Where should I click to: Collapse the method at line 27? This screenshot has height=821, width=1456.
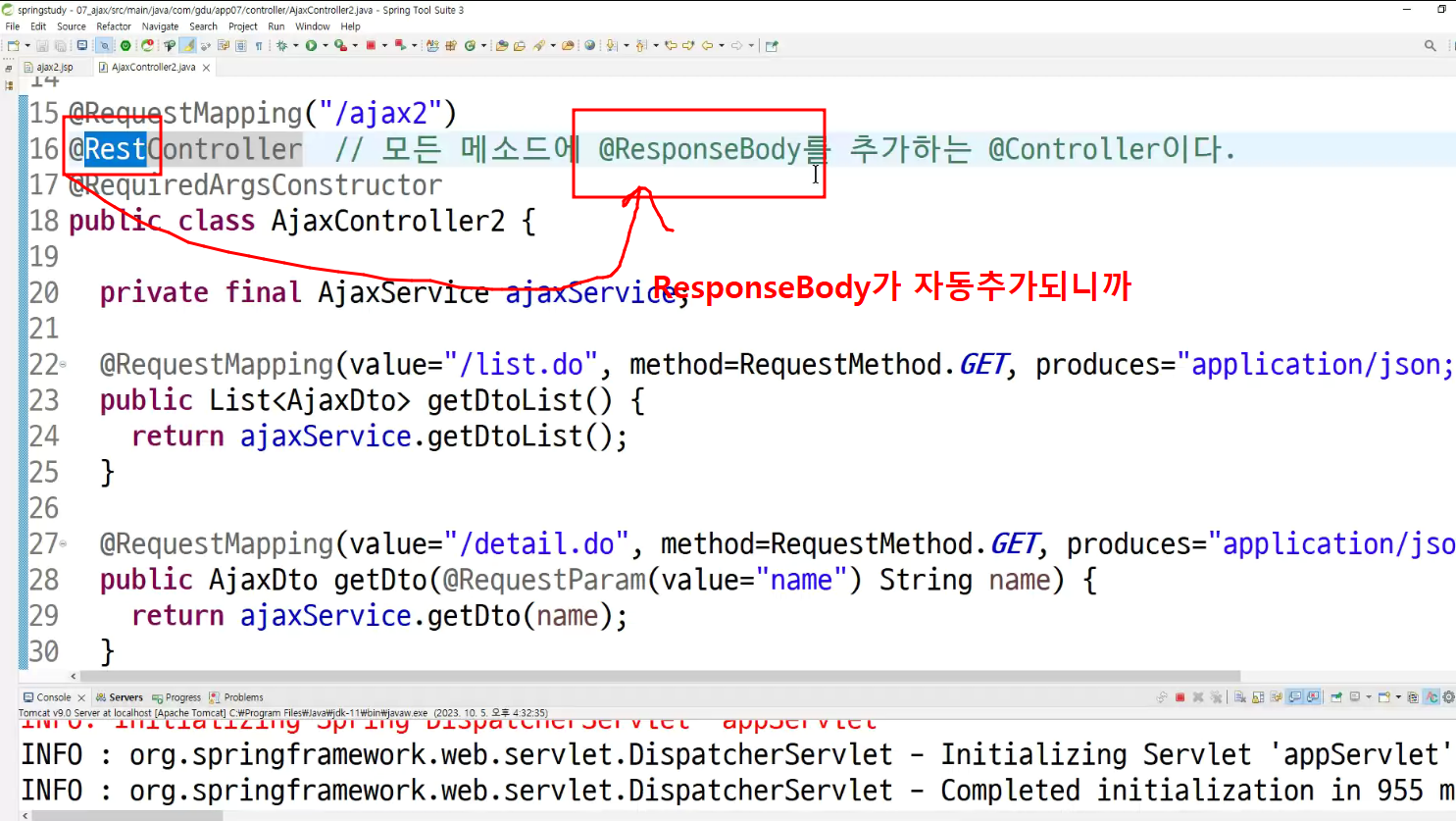click(x=64, y=543)
